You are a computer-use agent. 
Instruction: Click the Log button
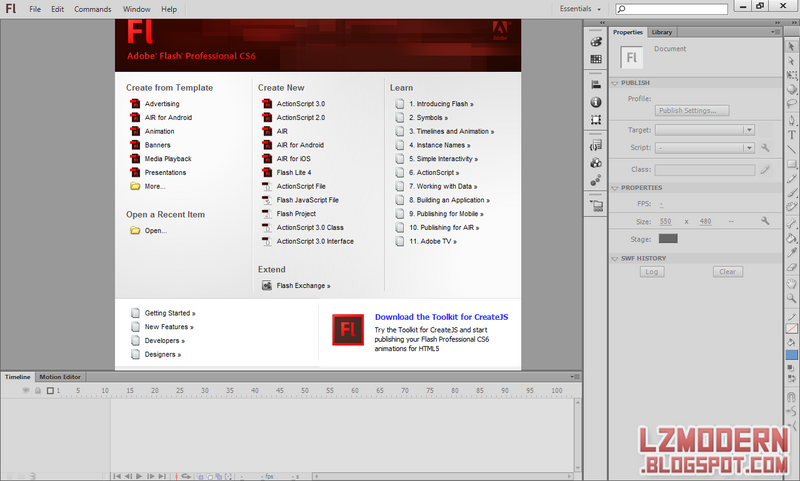coord(652,272)
